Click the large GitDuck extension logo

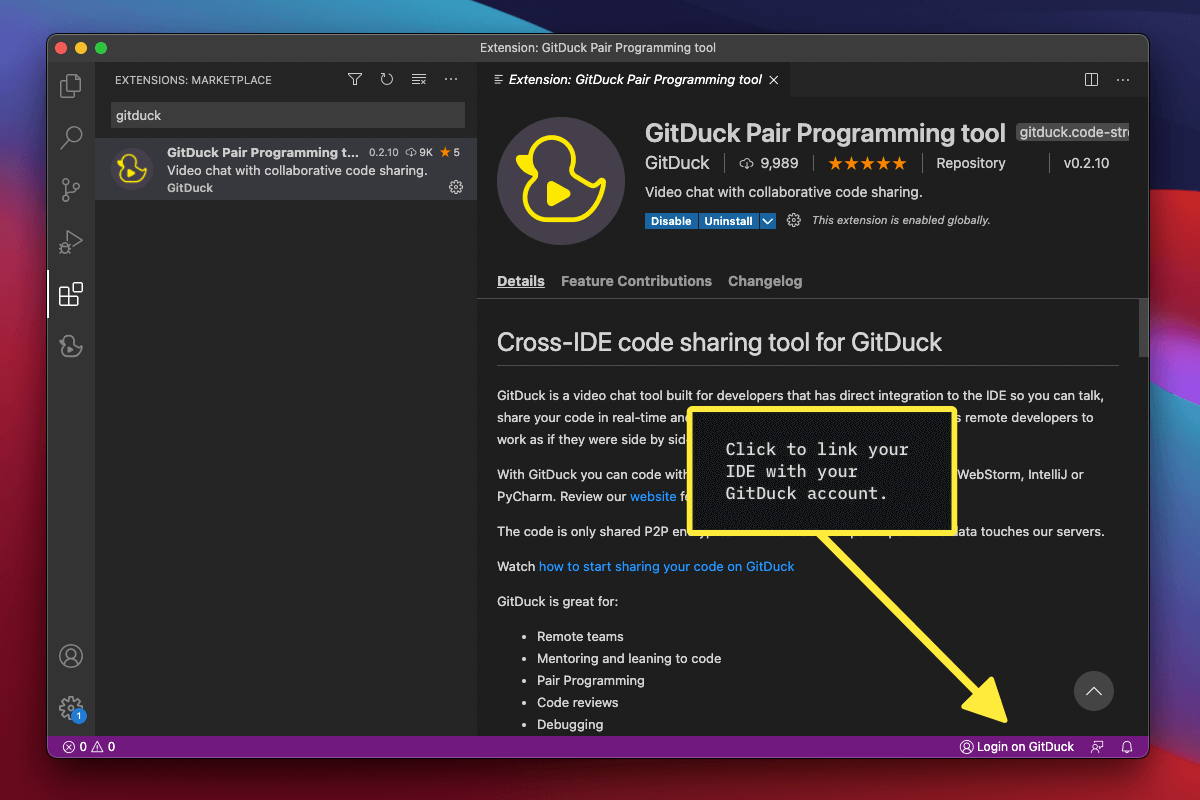click(x=560, y=183)
